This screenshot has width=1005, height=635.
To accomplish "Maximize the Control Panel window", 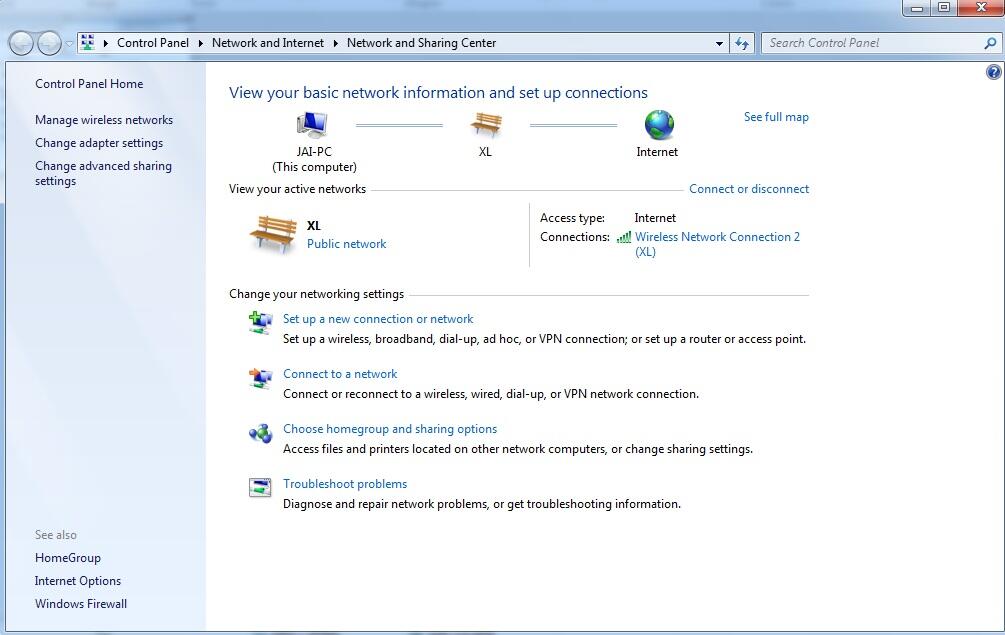I will [944, 8].
